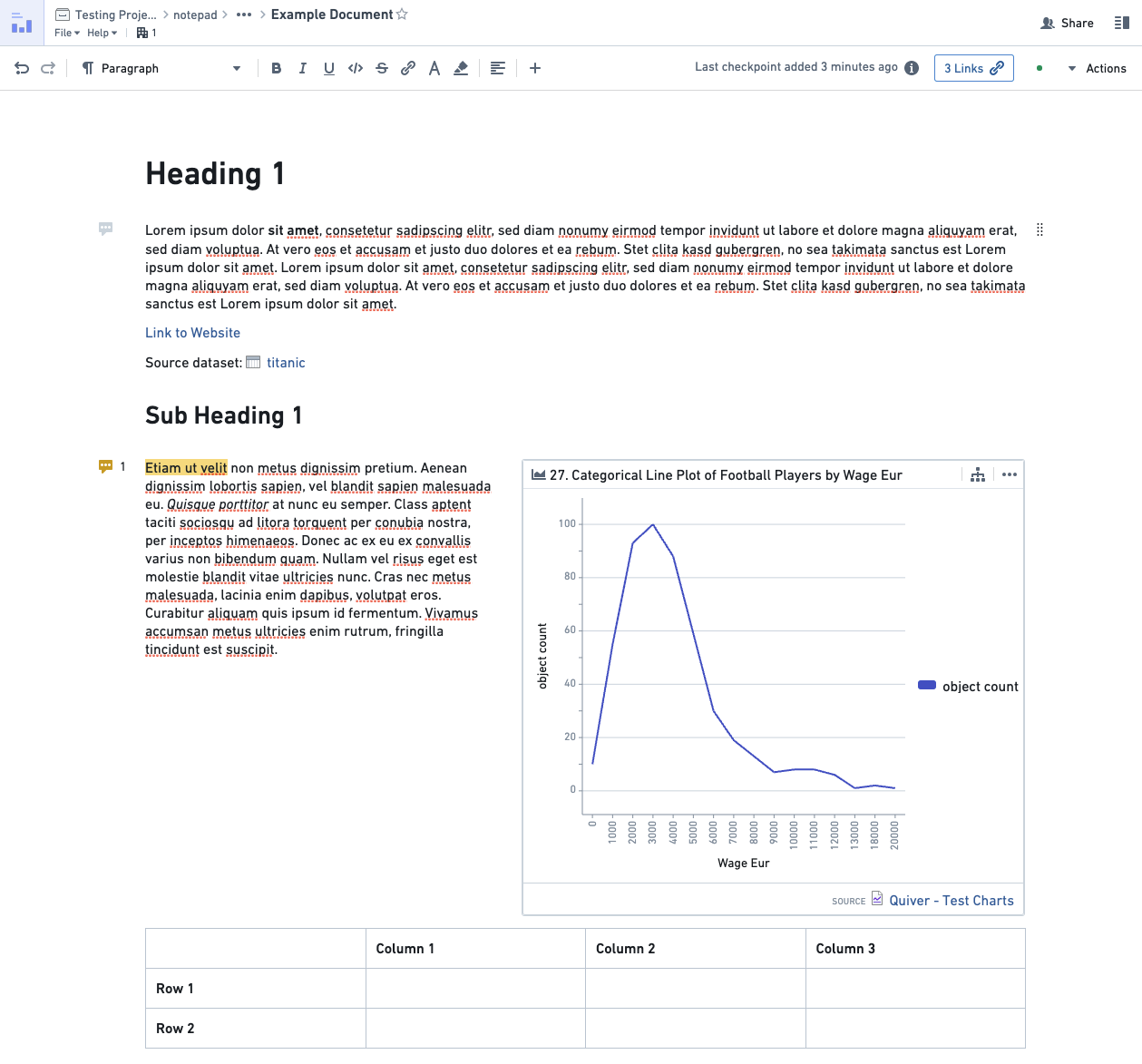
Task: Apply inline code formatting
Action: click(x=356, y=68)
